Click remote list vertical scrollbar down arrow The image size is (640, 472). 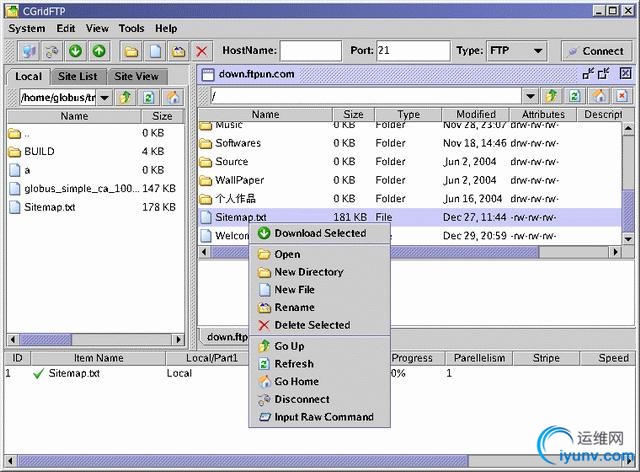point(628,238)
